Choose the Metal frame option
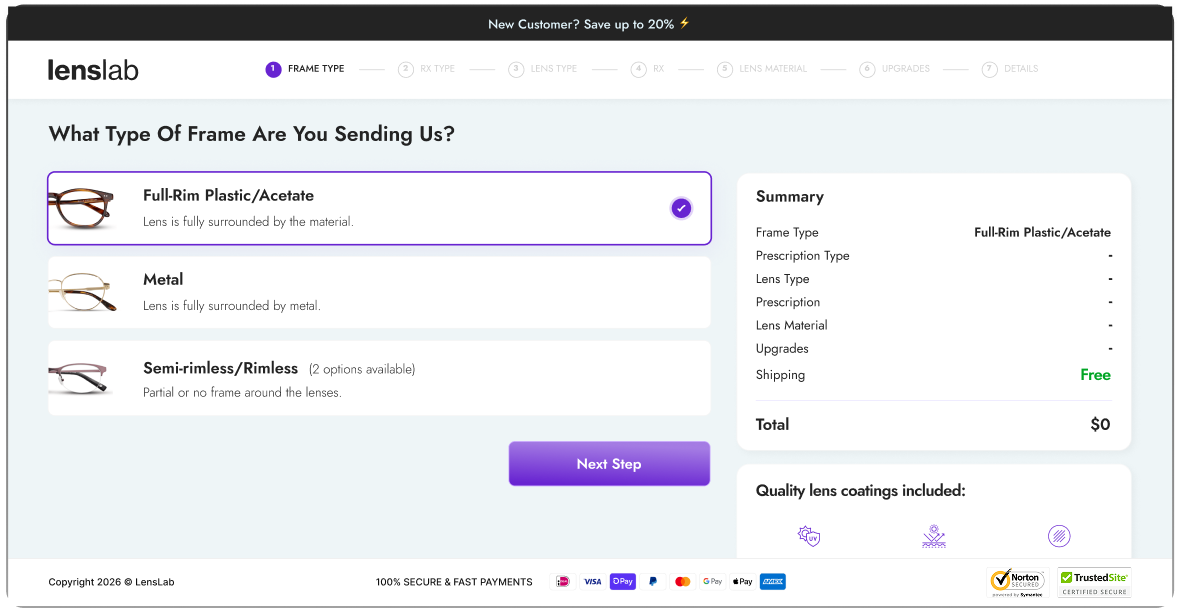1181x608 pixels. (x=379, y=292)
